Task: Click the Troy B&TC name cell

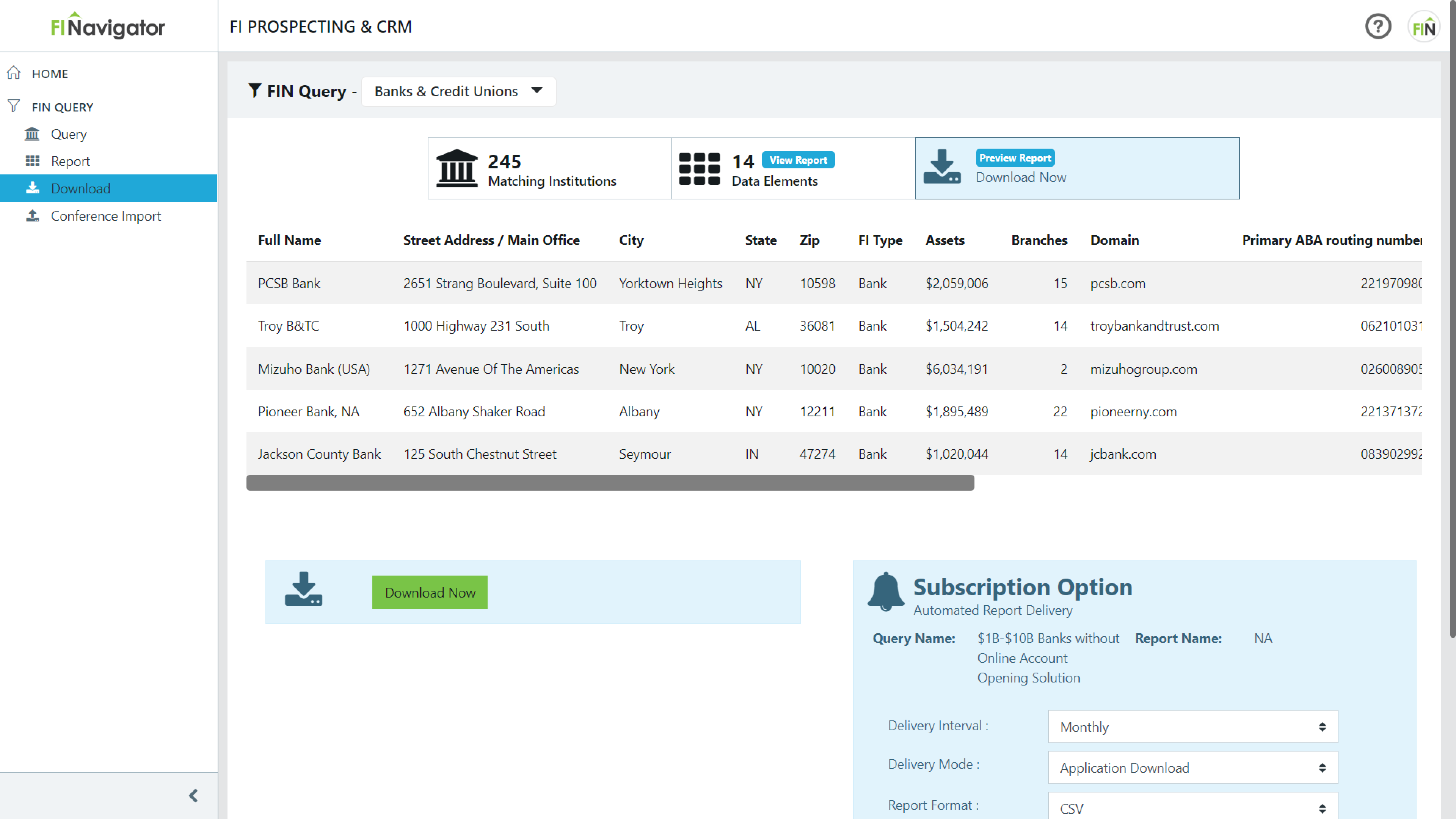Action: (288, 326)
